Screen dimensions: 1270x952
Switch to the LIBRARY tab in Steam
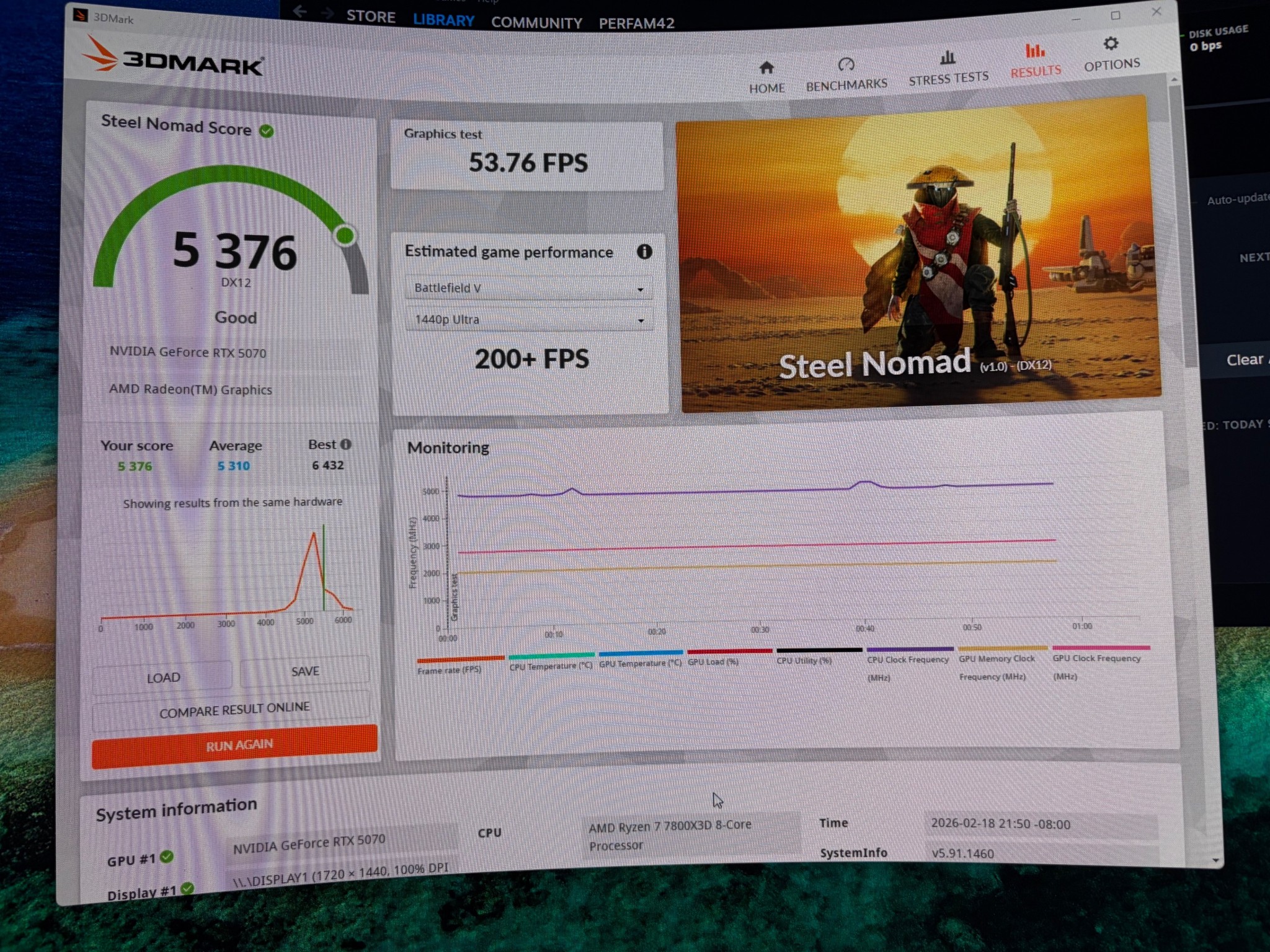443,20
